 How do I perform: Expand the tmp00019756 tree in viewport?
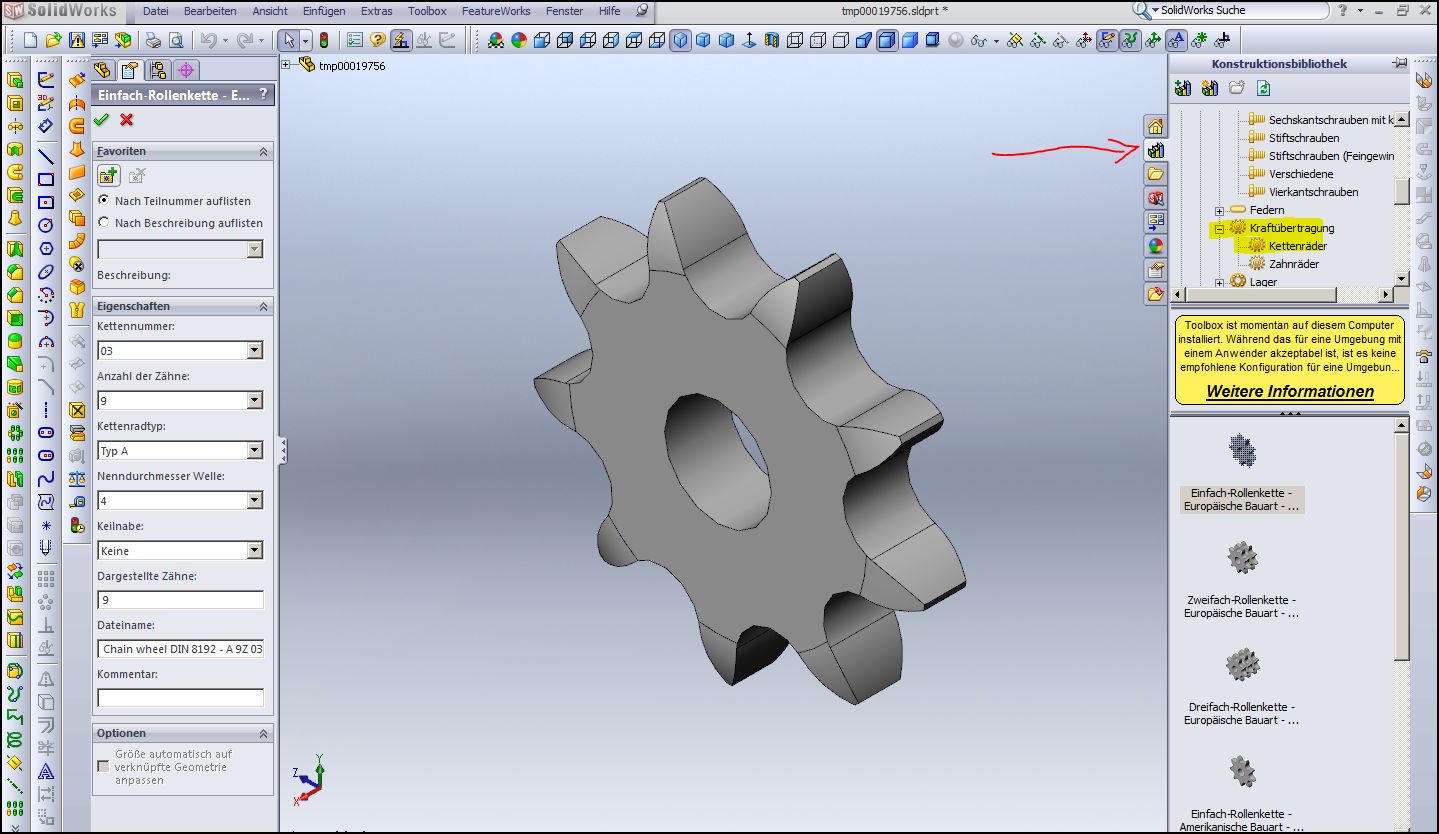287,65
